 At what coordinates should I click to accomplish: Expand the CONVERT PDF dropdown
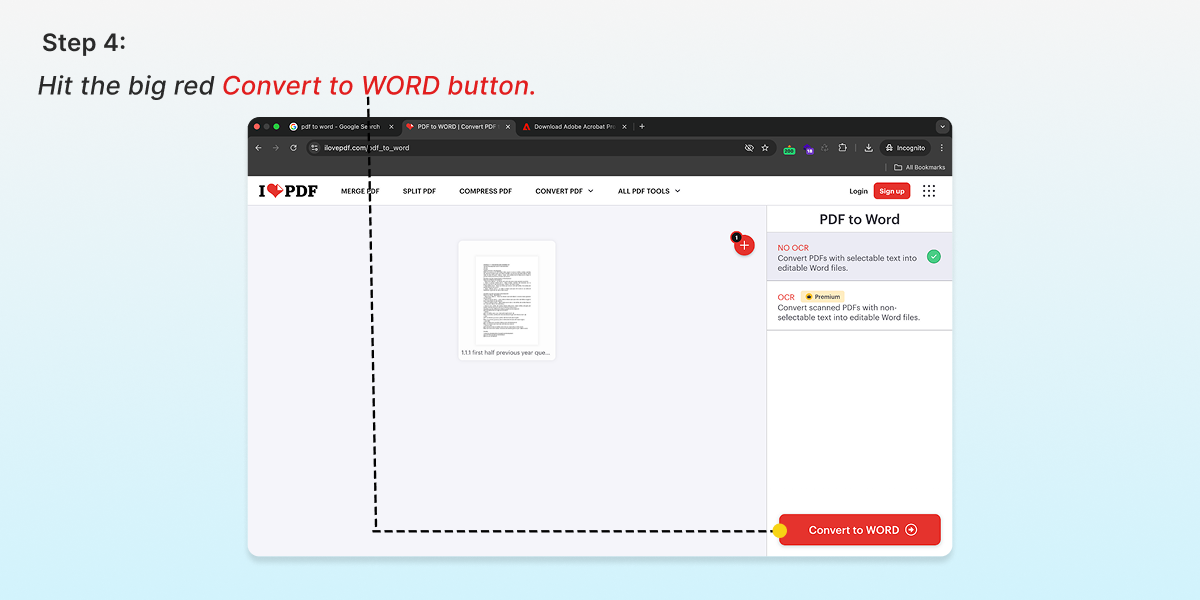click(563, 190)
